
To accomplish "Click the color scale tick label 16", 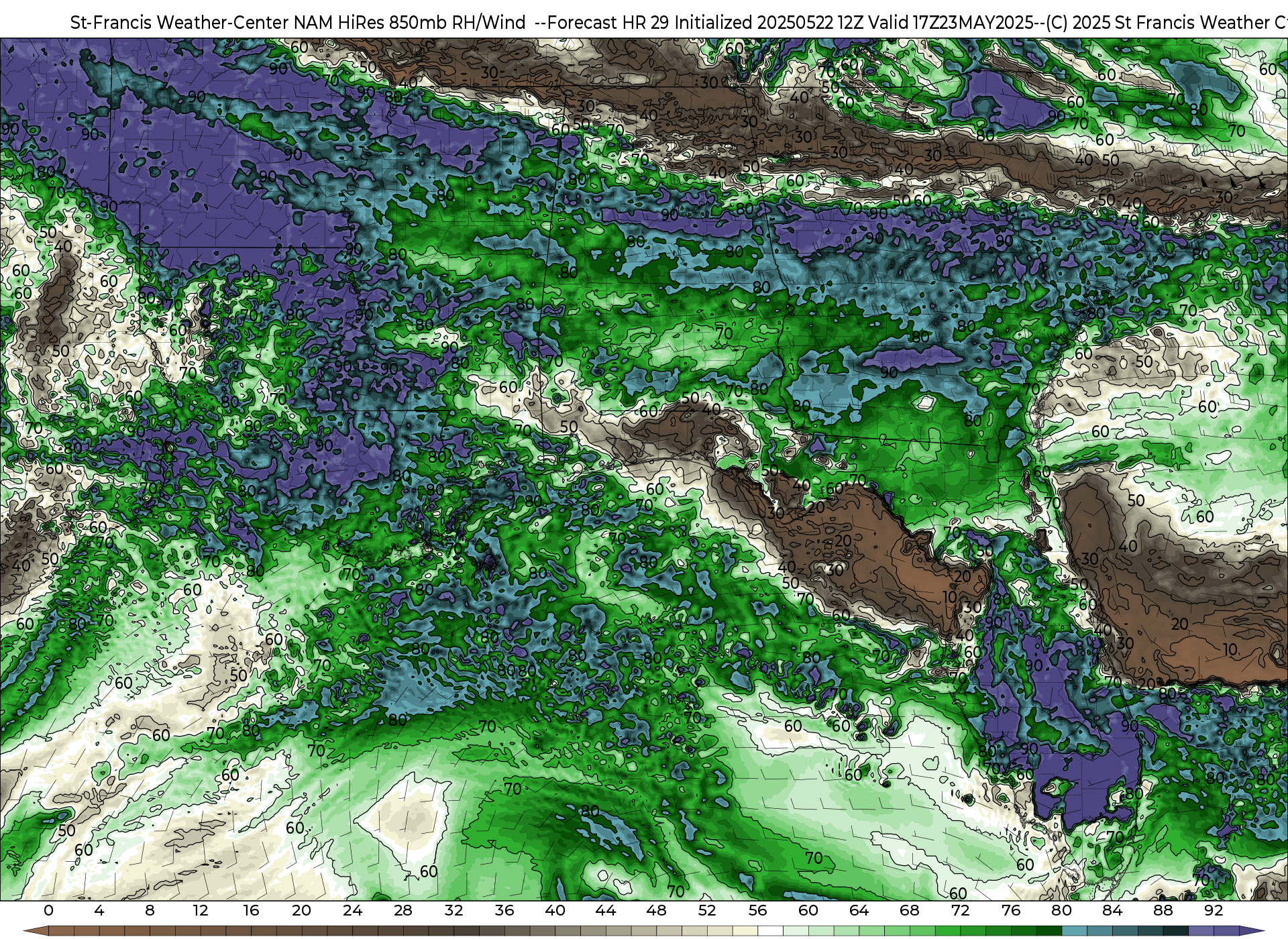I will coord(251,911).
